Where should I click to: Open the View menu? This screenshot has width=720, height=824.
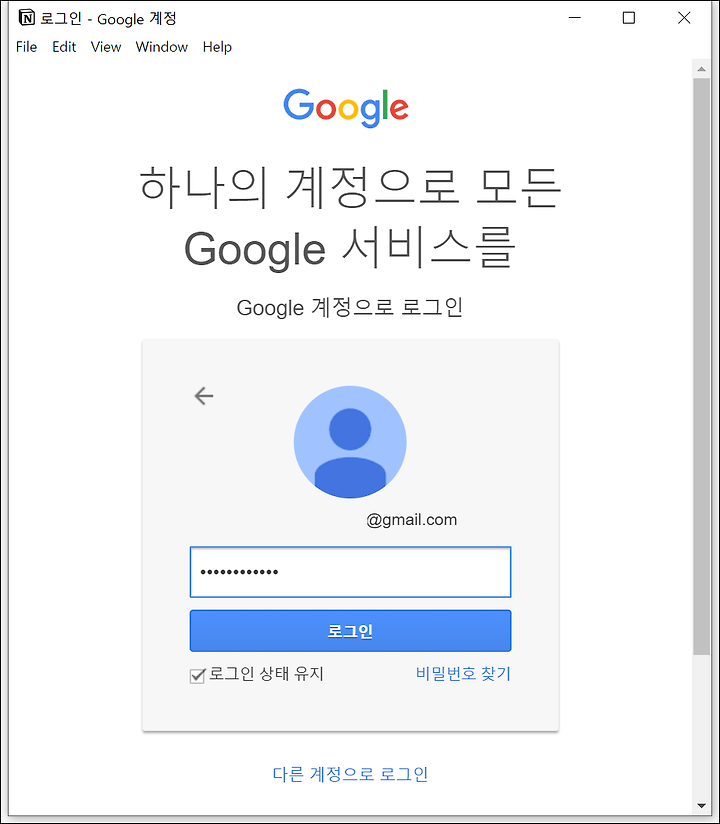point(106,47)
